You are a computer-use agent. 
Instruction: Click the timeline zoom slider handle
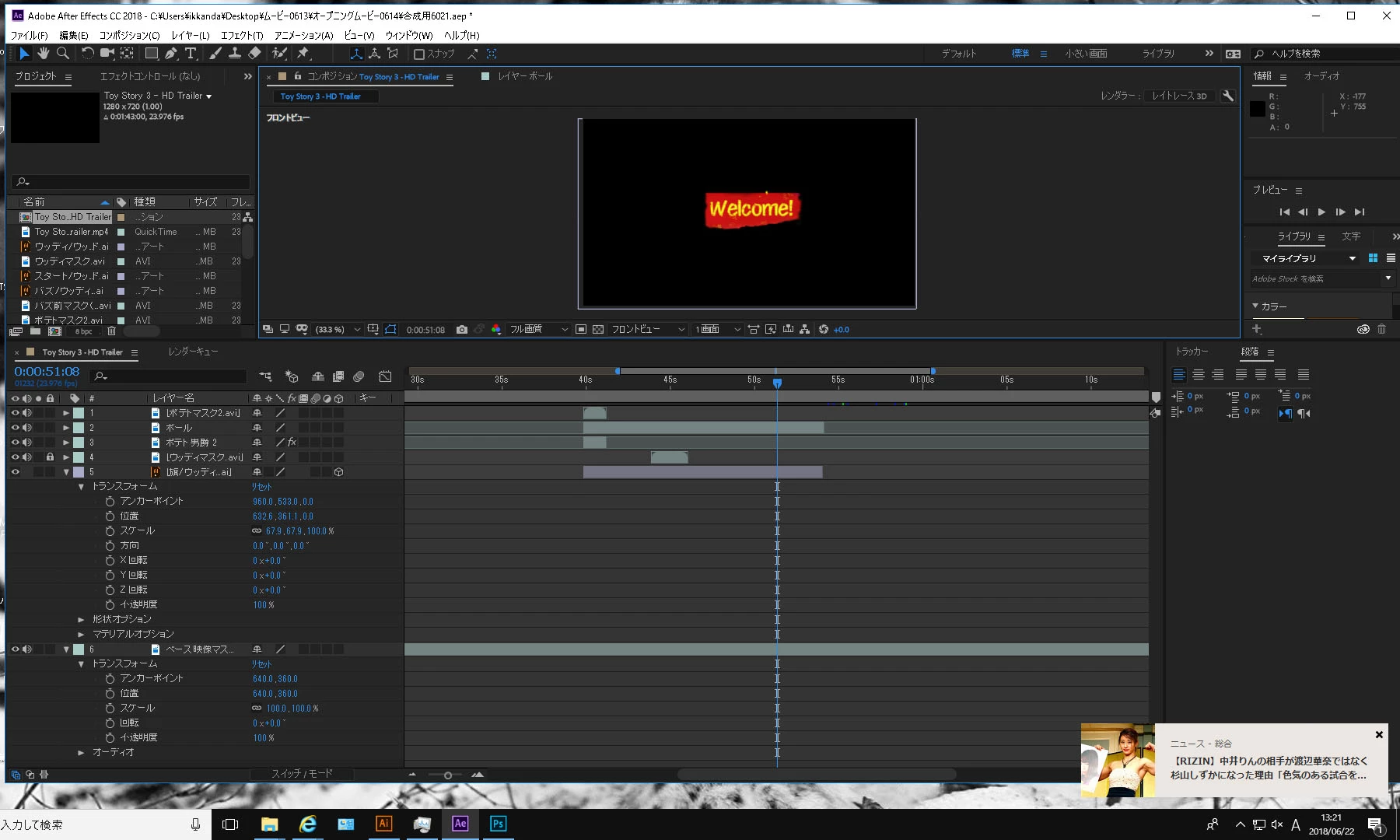pos(448,775)
